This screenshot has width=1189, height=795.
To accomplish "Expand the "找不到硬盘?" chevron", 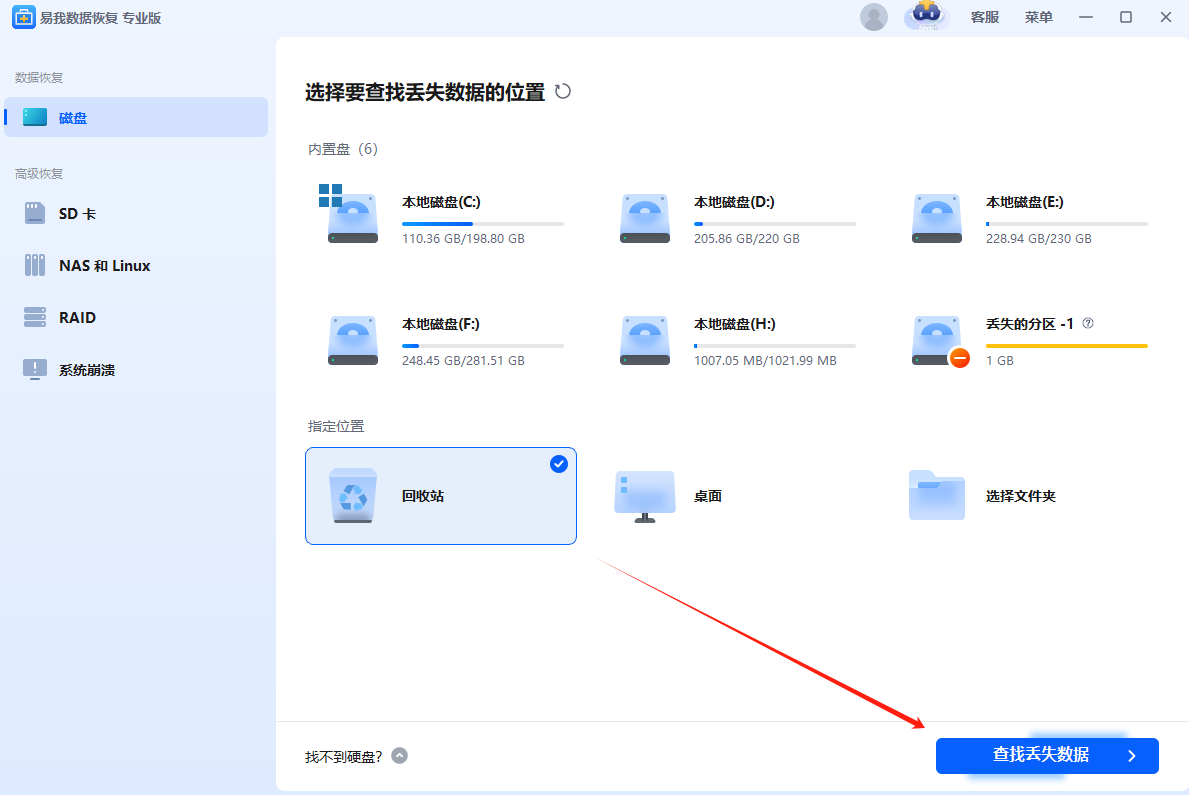I will click(400, 756).
